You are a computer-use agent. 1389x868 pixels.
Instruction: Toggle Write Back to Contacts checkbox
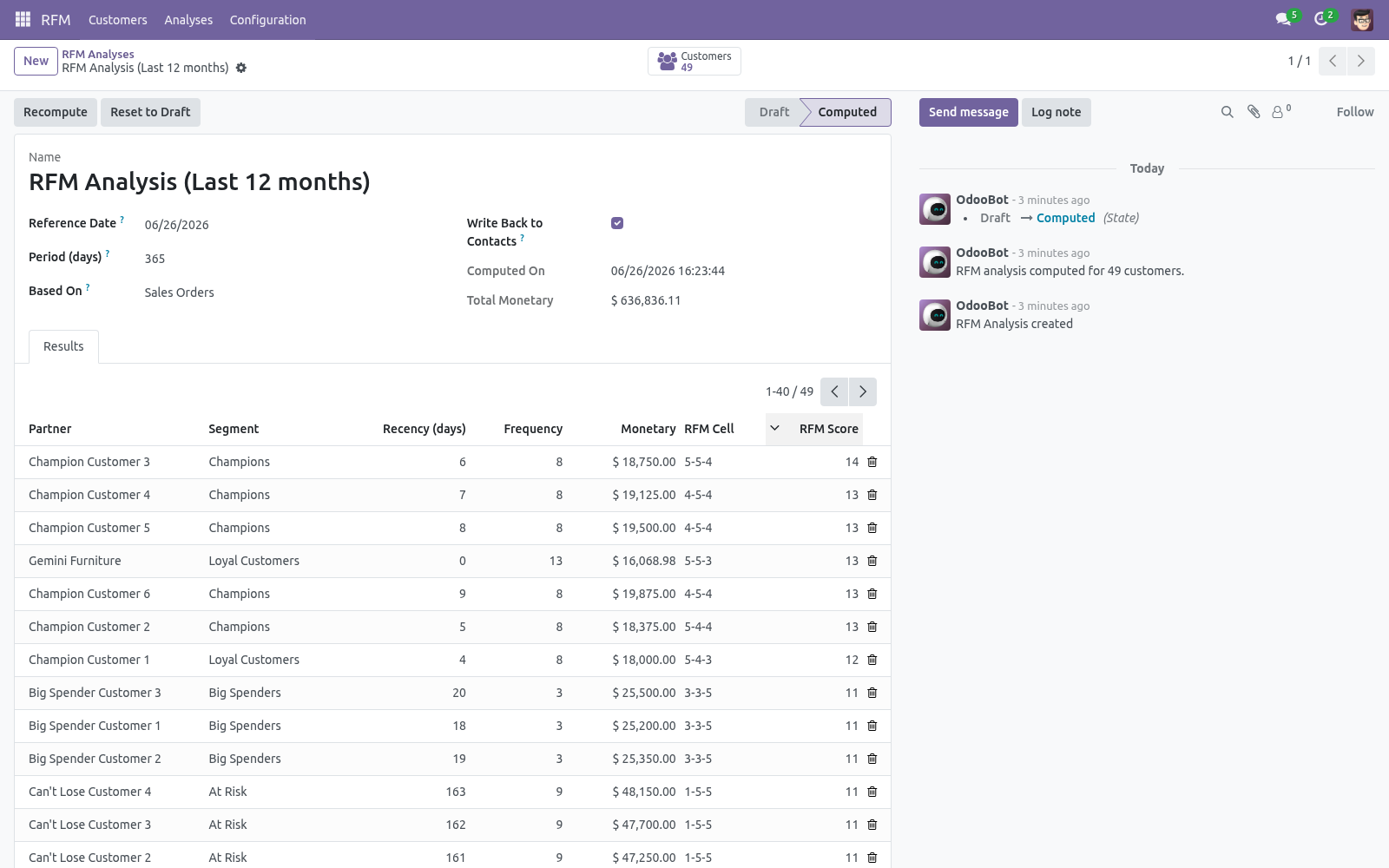pos(617,223)
